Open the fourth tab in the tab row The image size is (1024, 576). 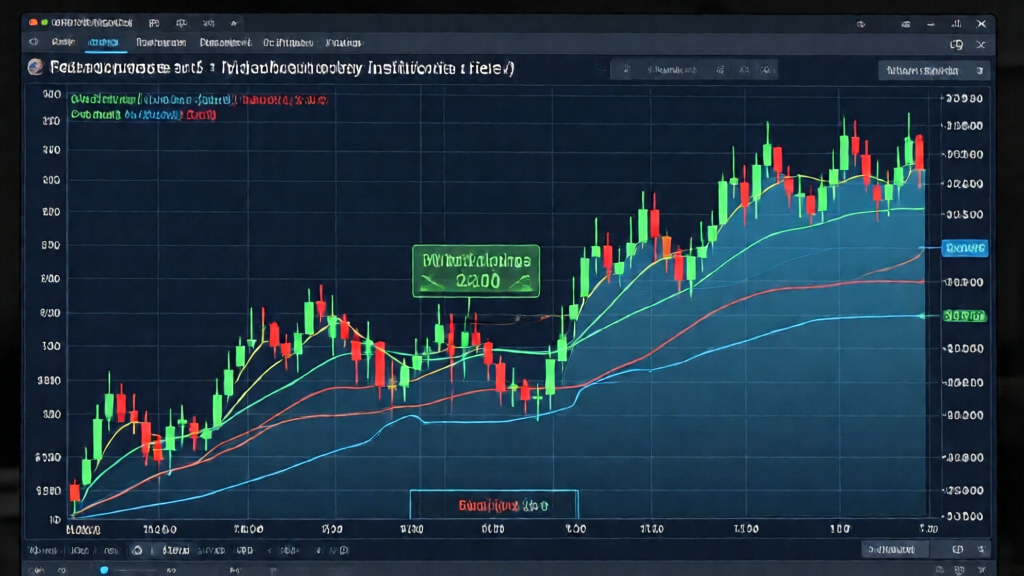pyautogui.click(x=224, y=43)
